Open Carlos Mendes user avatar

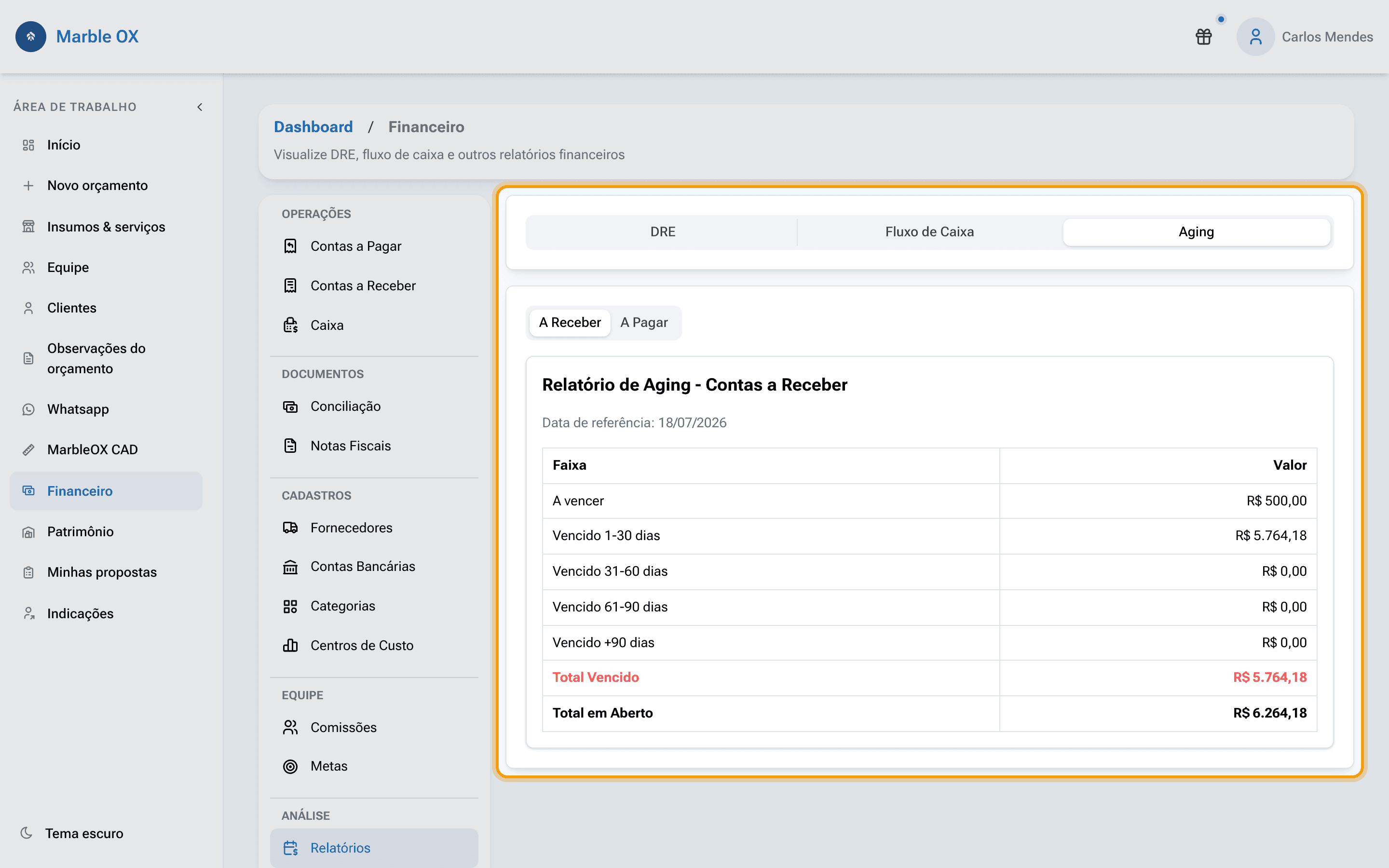(1255, 37)
